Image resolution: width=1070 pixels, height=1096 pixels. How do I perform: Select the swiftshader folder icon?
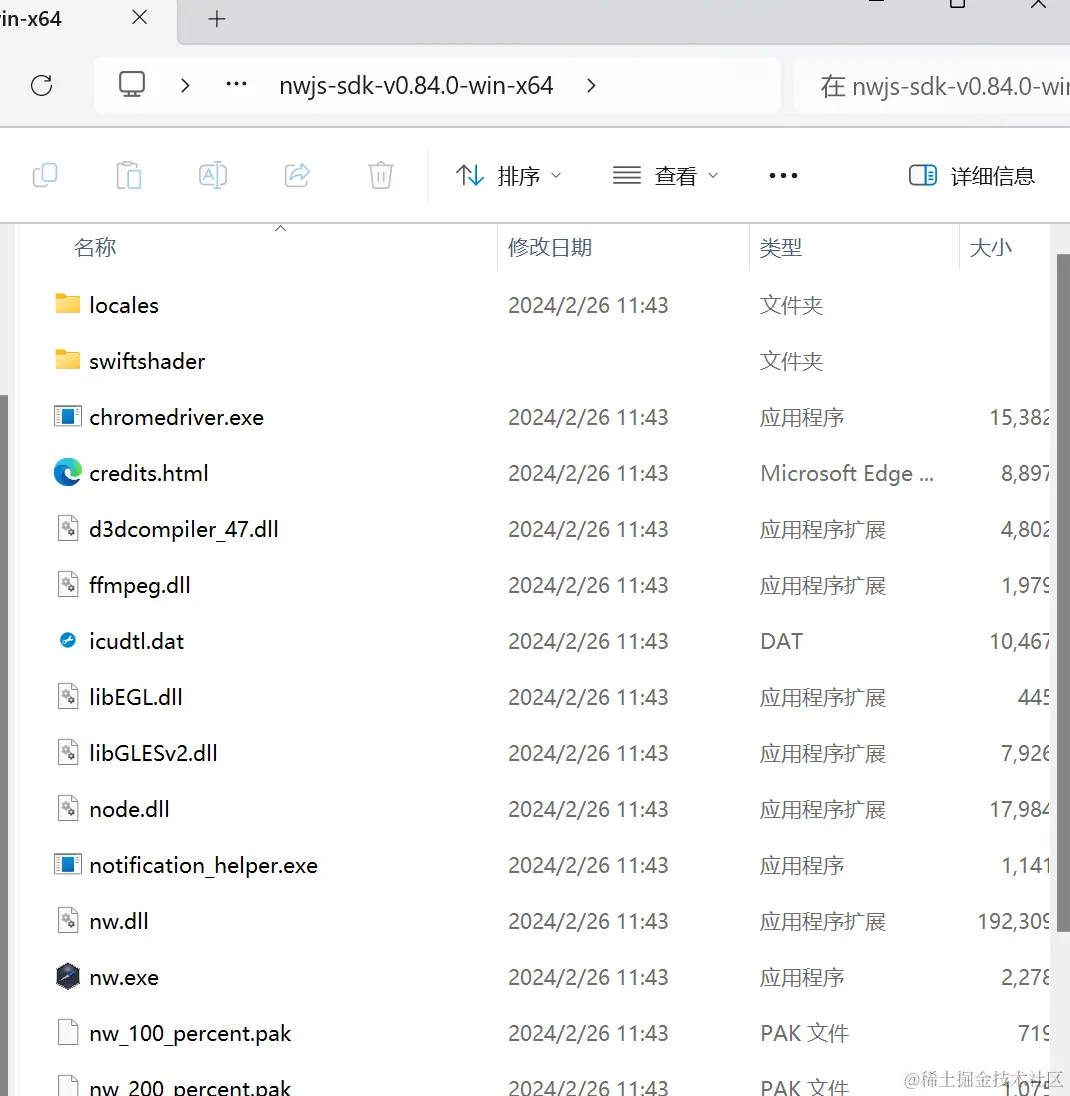68,359
